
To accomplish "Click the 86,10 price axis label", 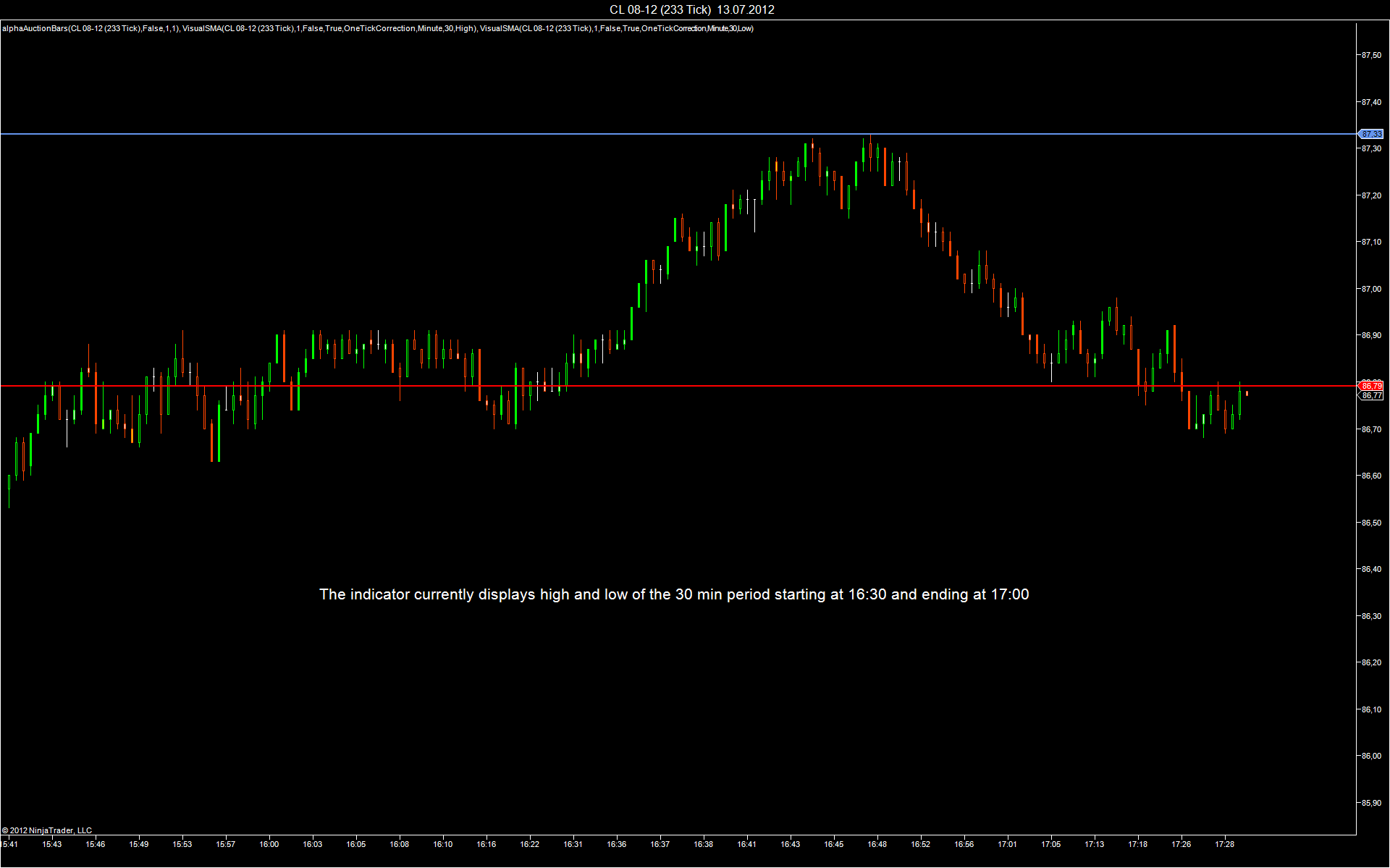I will (1371, 709).
